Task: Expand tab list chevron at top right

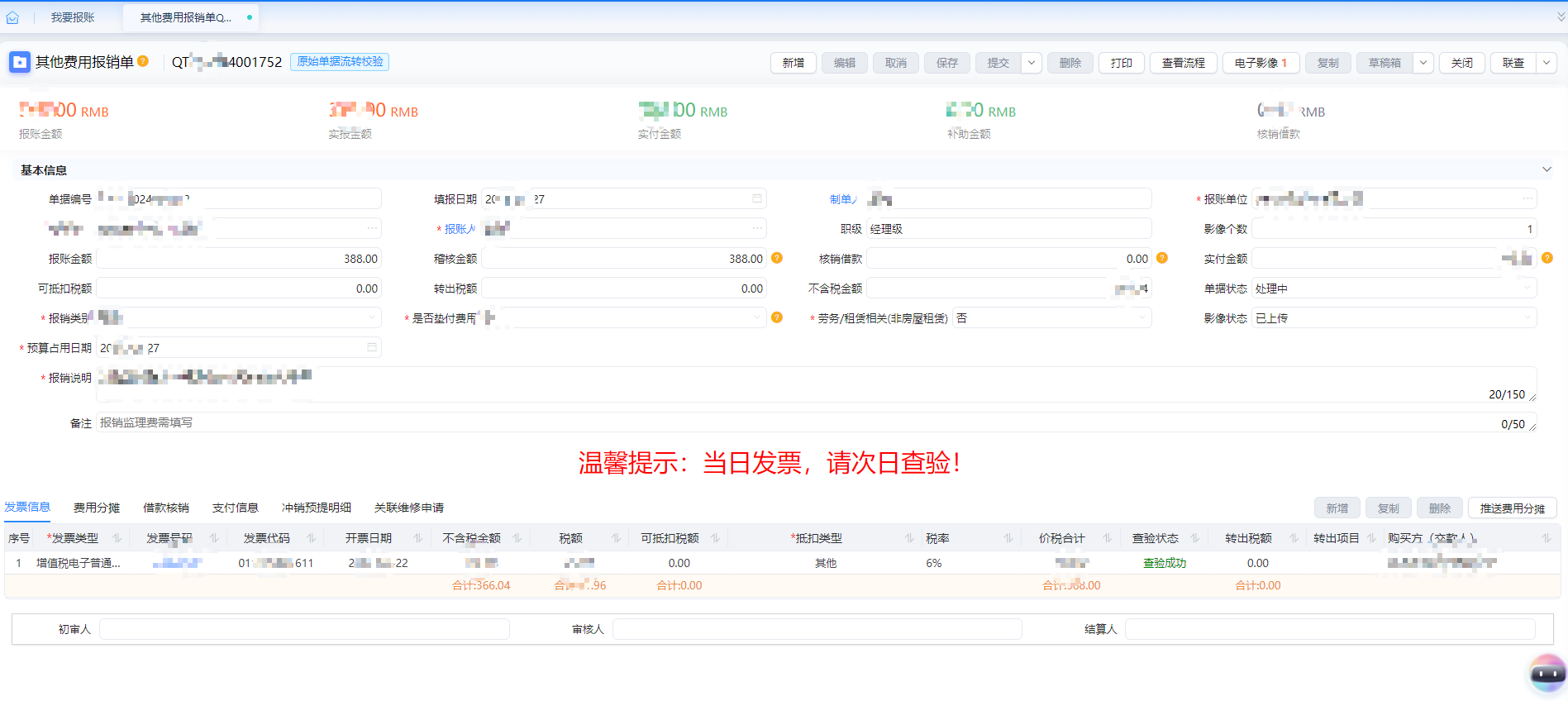Action: 1561,17
